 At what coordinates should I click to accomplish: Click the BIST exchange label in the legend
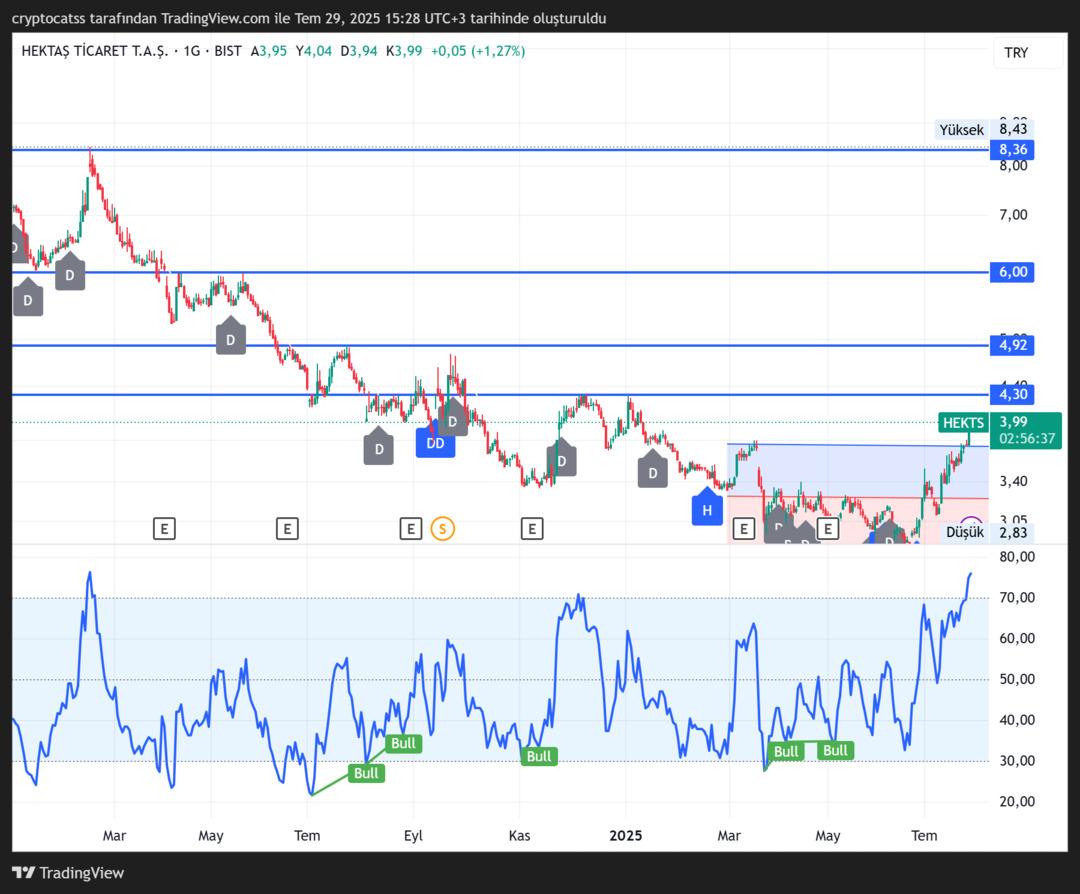228,51
